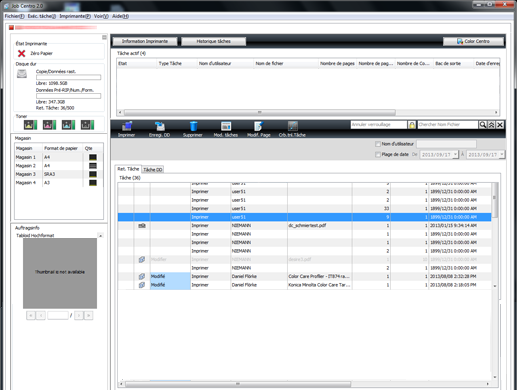The width and height of the screenshot is (517, 390).
Task: Click the Magasin 4 paper quantity icon
Action: (x=93, y=183)
